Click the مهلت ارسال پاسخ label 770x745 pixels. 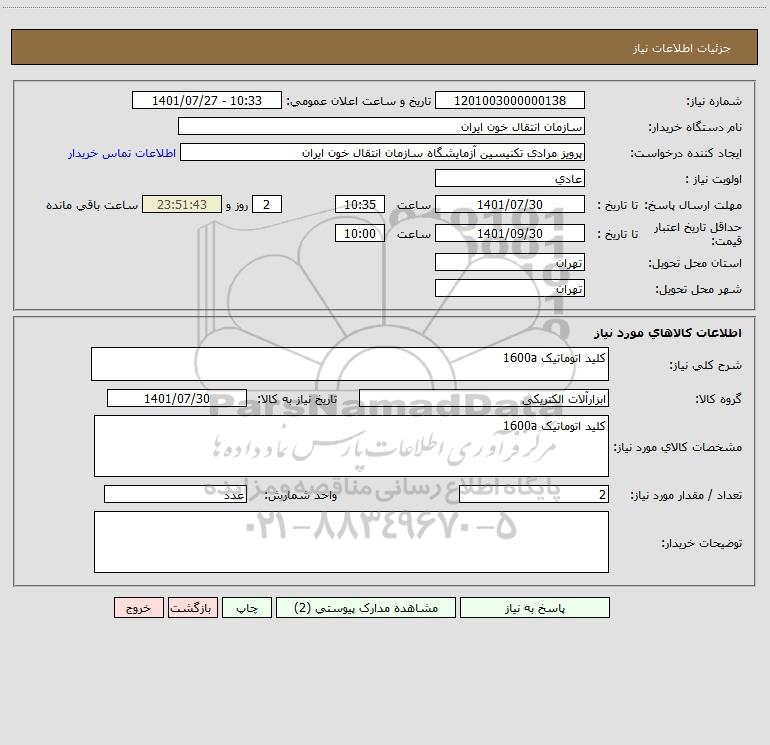coord(693,205)
